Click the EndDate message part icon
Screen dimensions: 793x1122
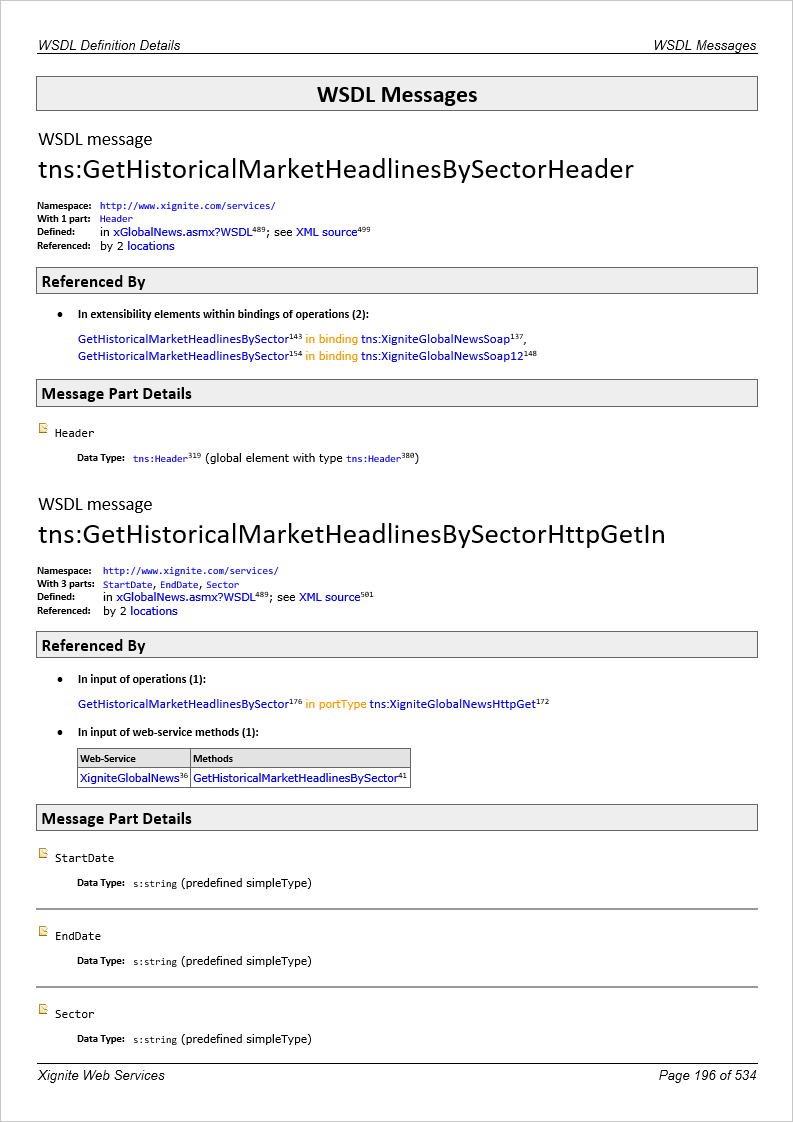click(x=43, y=932)
